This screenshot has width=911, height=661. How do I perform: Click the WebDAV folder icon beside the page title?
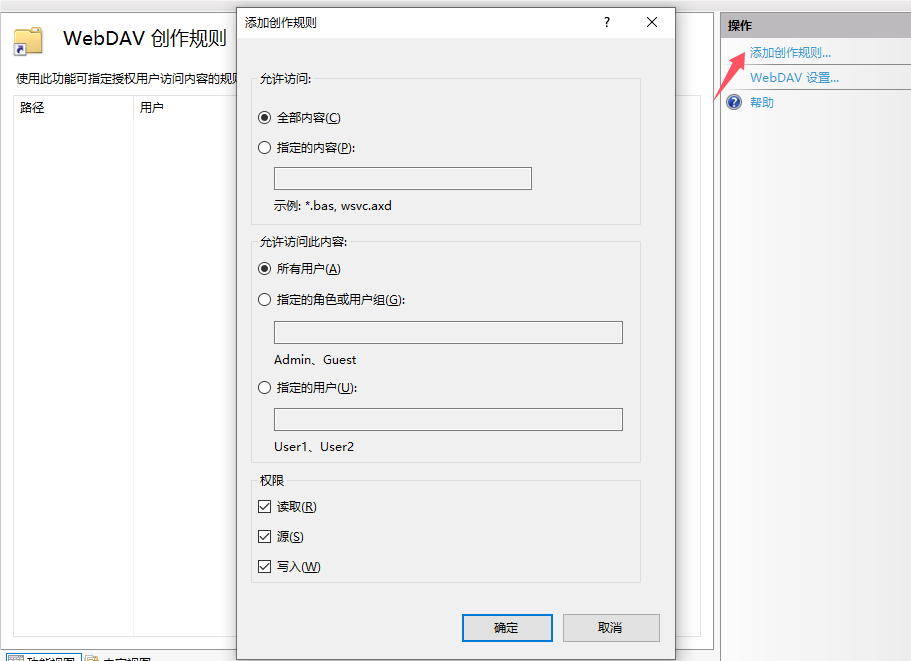tap(28, 41)
